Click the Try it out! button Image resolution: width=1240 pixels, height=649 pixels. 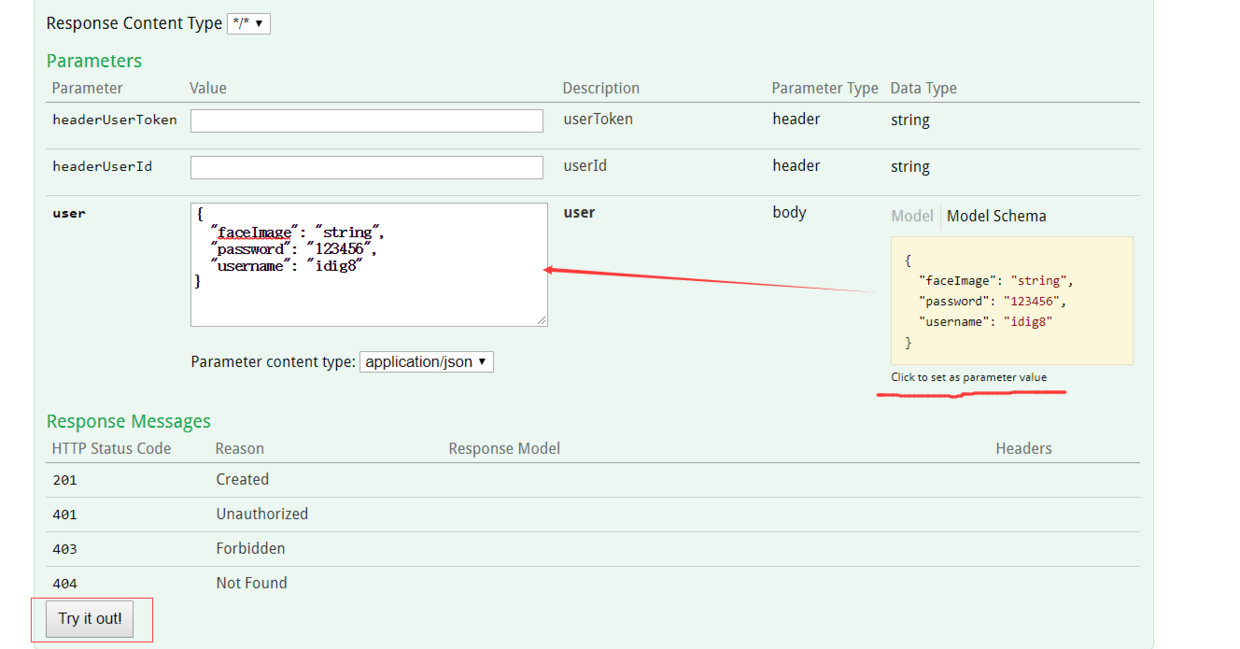(x=90, y=619)
